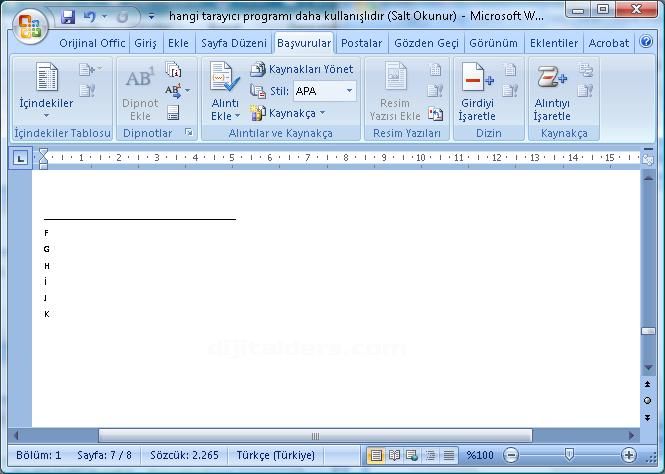Click Resim Yazısı Ekle caption button

[395, 92]
